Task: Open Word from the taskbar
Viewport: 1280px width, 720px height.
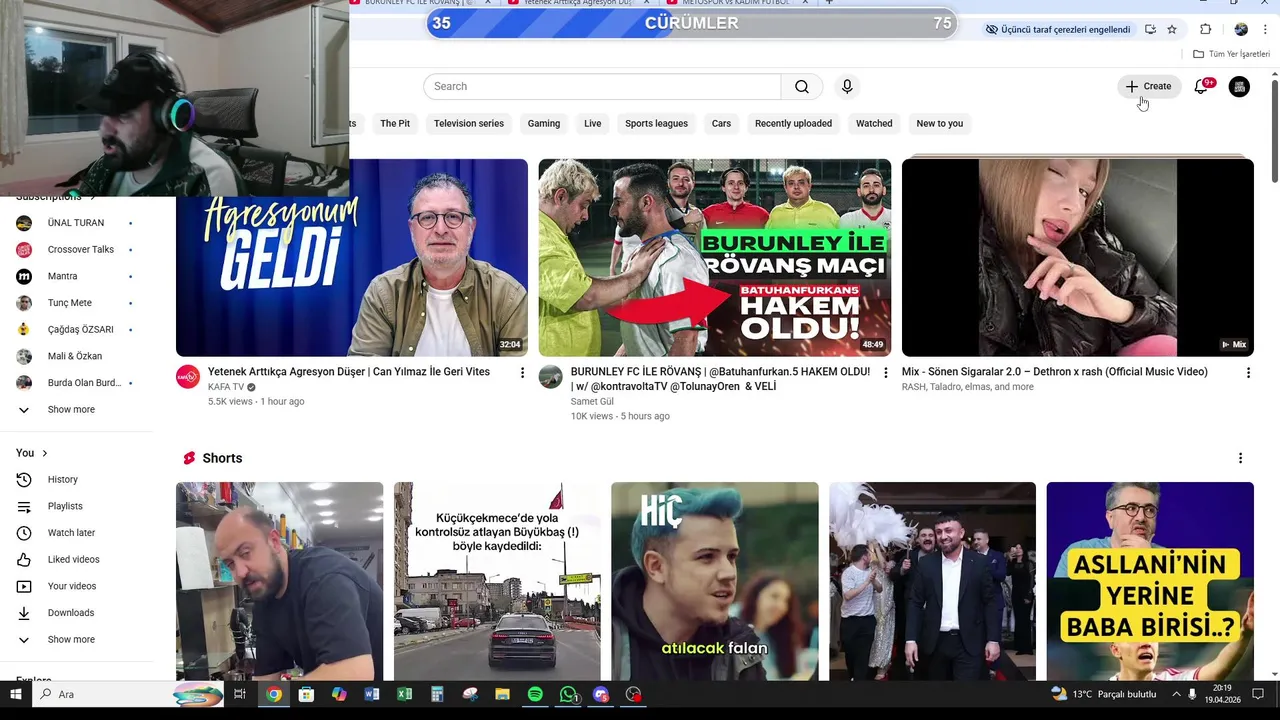Action: (x=372, y=694)
